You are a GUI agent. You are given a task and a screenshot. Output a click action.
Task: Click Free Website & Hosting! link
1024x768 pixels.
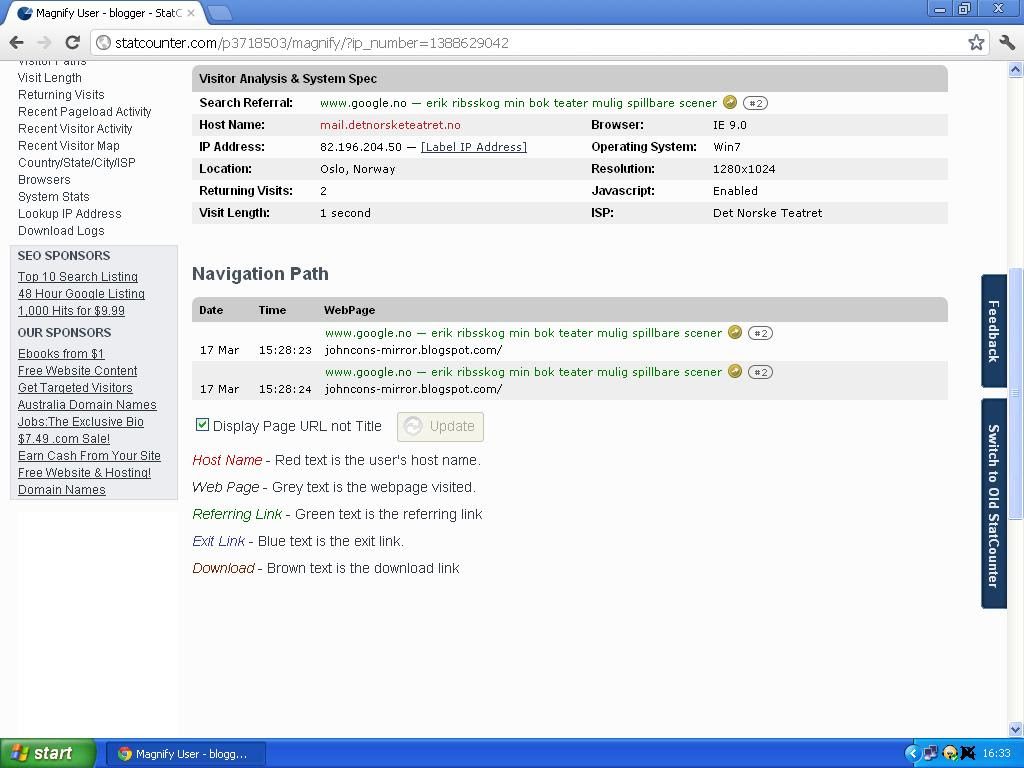pos(84,473)
